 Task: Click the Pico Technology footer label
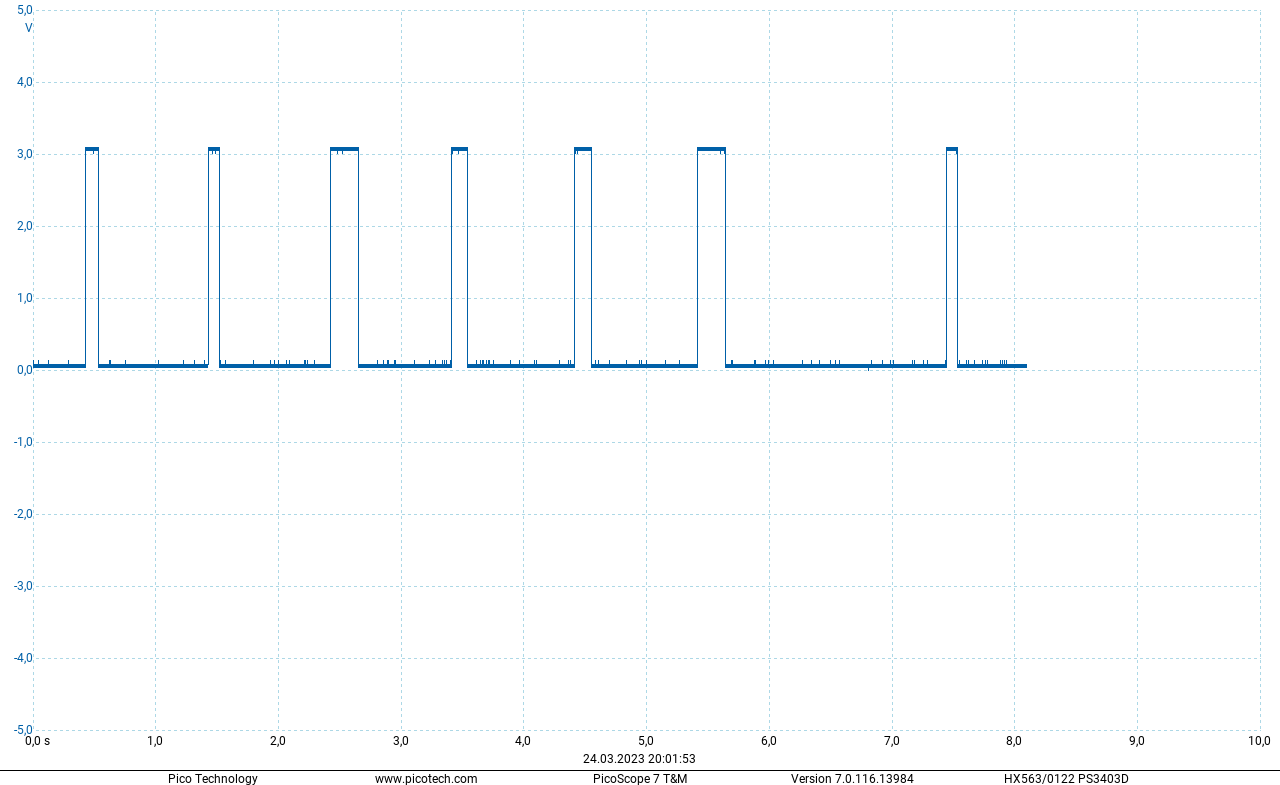pyautogui.click(x=213, y=779)
